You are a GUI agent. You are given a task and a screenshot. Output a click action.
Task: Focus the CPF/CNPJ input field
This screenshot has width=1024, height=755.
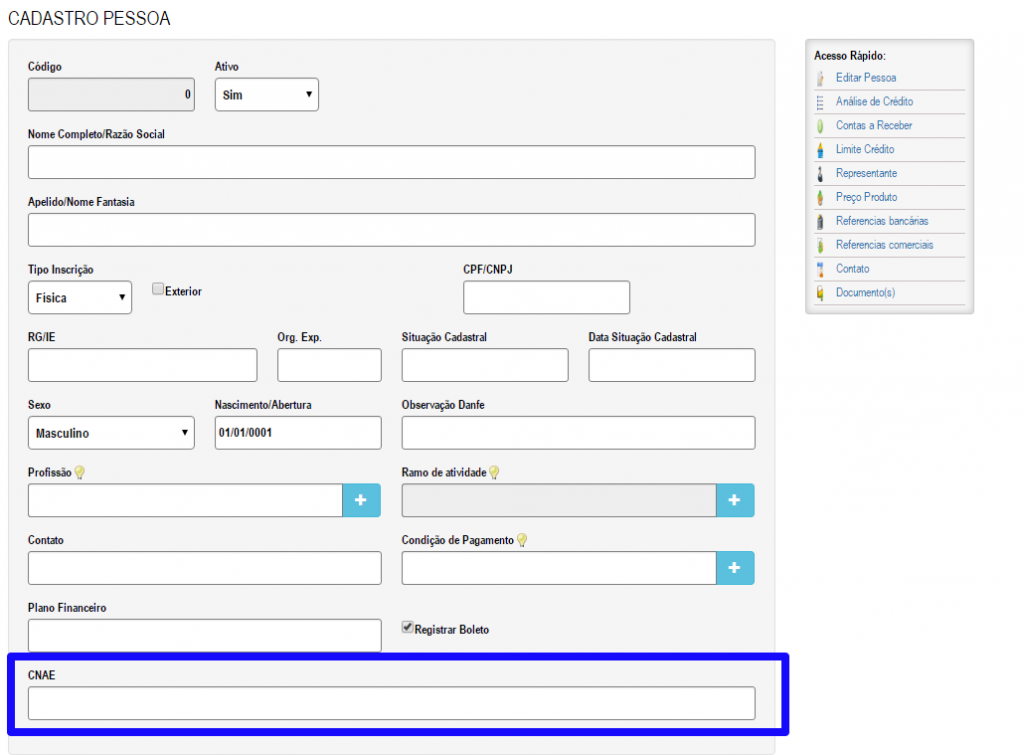tap(546, 298)
